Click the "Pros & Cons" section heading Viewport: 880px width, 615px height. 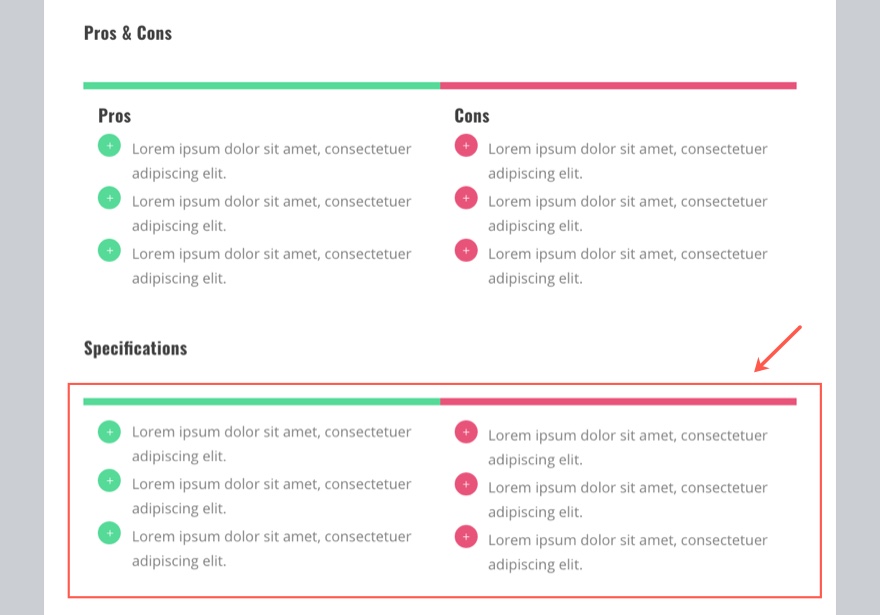(x=128, y=33)
